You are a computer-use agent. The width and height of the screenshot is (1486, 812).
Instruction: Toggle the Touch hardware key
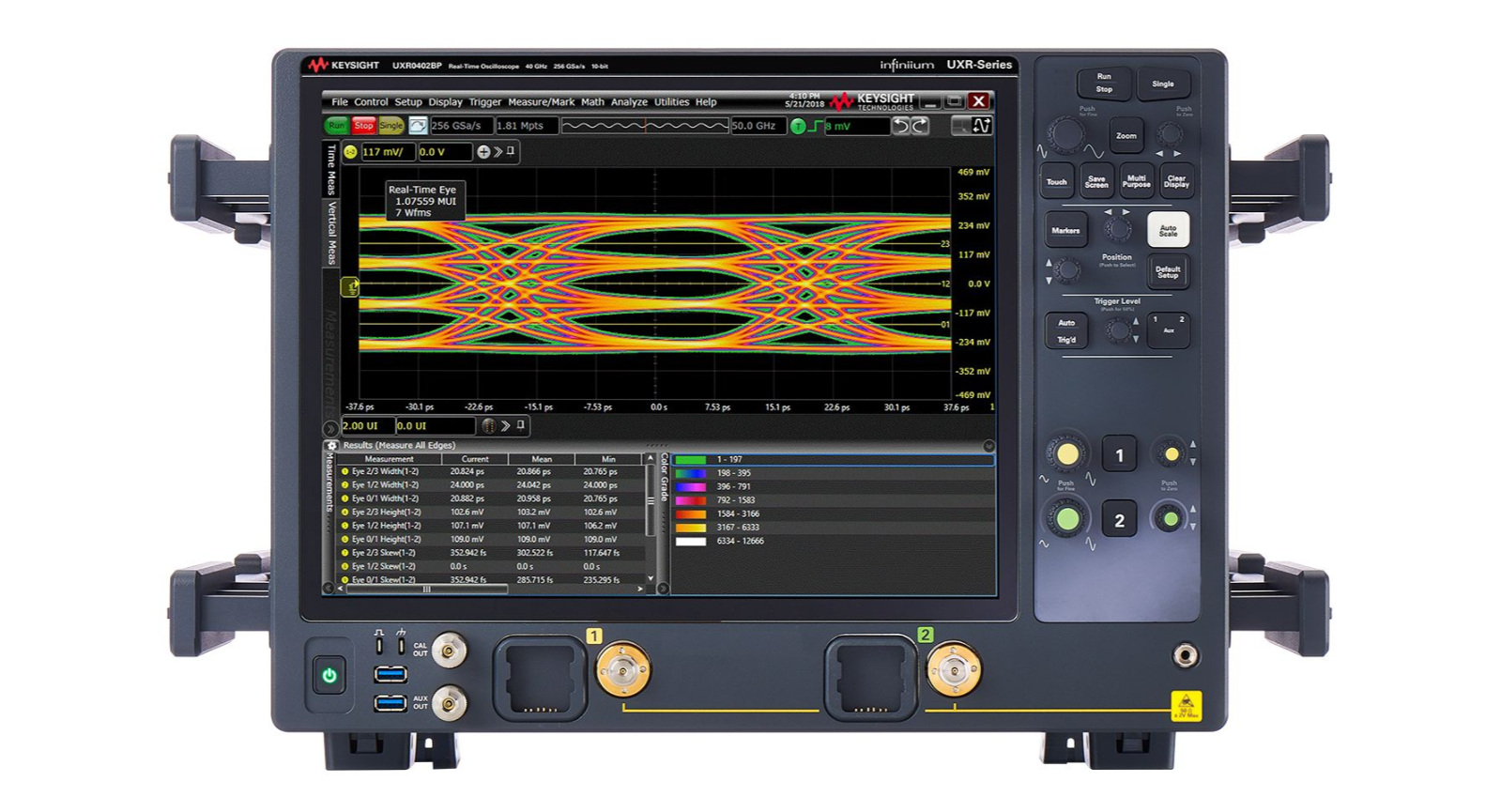(1057, 182)
